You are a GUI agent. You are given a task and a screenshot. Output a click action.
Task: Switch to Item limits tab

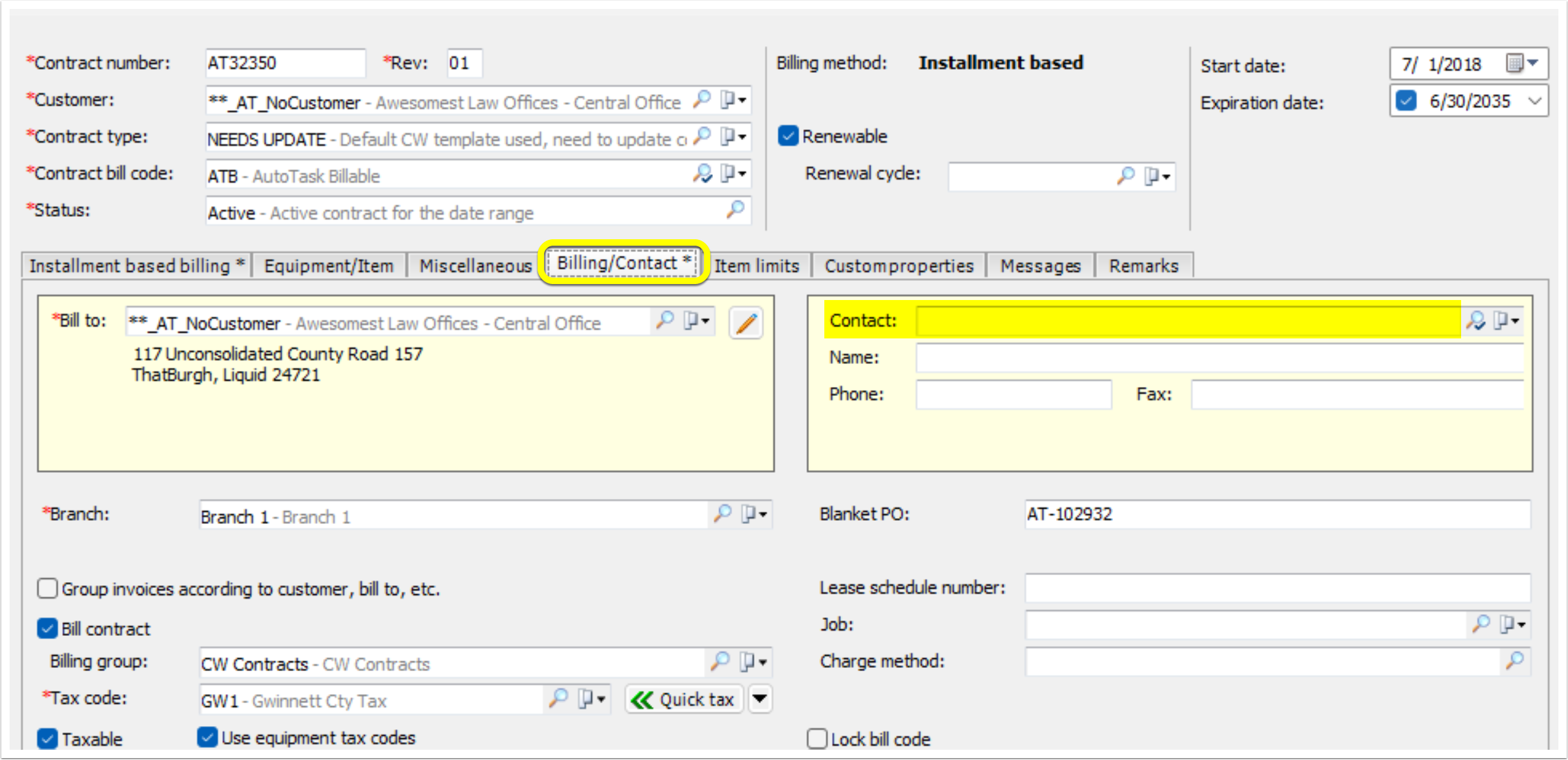(x=757, y=265)
